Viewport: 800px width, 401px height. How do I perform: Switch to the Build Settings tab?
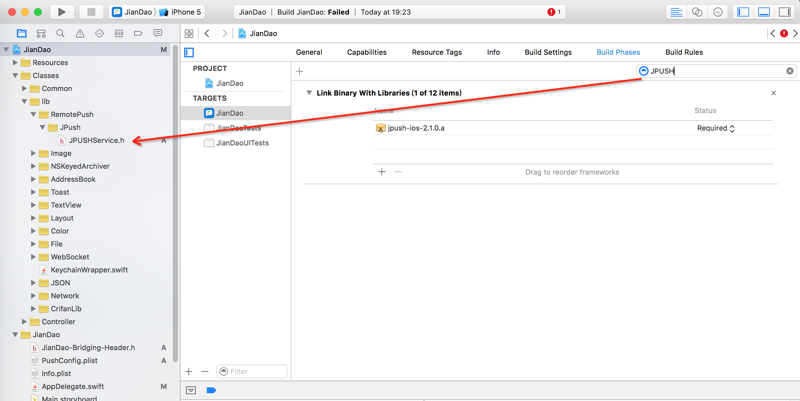(548, 52)
